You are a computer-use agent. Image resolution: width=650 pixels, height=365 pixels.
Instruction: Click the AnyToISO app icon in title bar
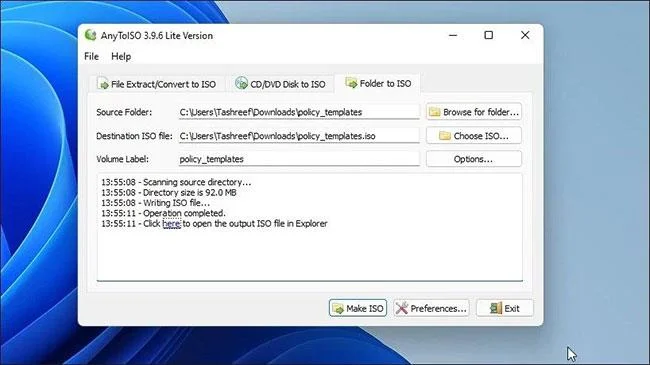pyautogui.click(x=90, y=35)
